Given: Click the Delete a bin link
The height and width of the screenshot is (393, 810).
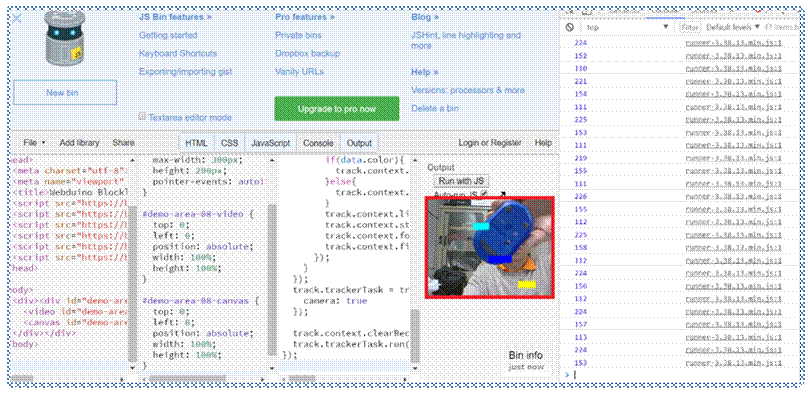Looking at the screenshot, I should tap(434, 108).
